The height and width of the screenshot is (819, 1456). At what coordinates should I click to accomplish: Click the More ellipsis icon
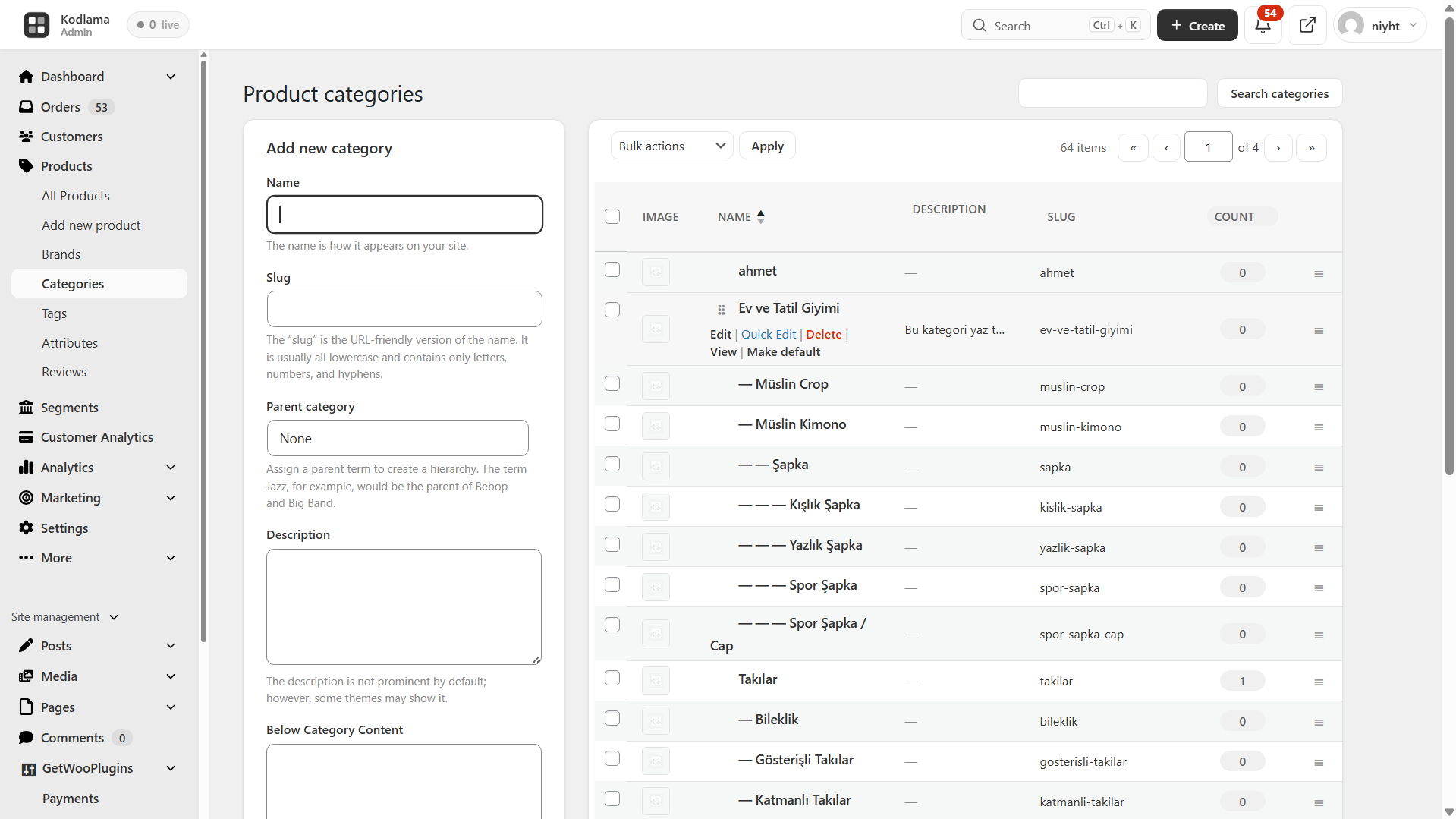[x=27, y=558]
